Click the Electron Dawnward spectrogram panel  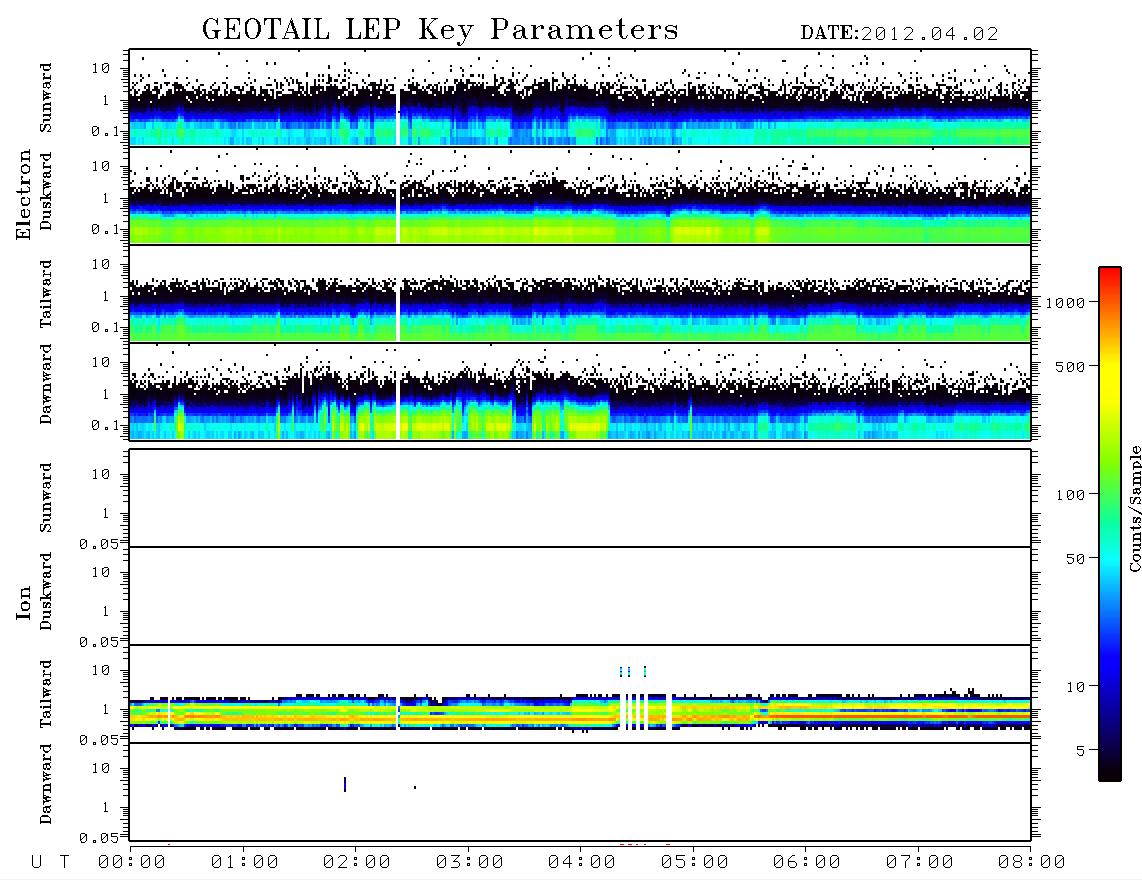580,391
